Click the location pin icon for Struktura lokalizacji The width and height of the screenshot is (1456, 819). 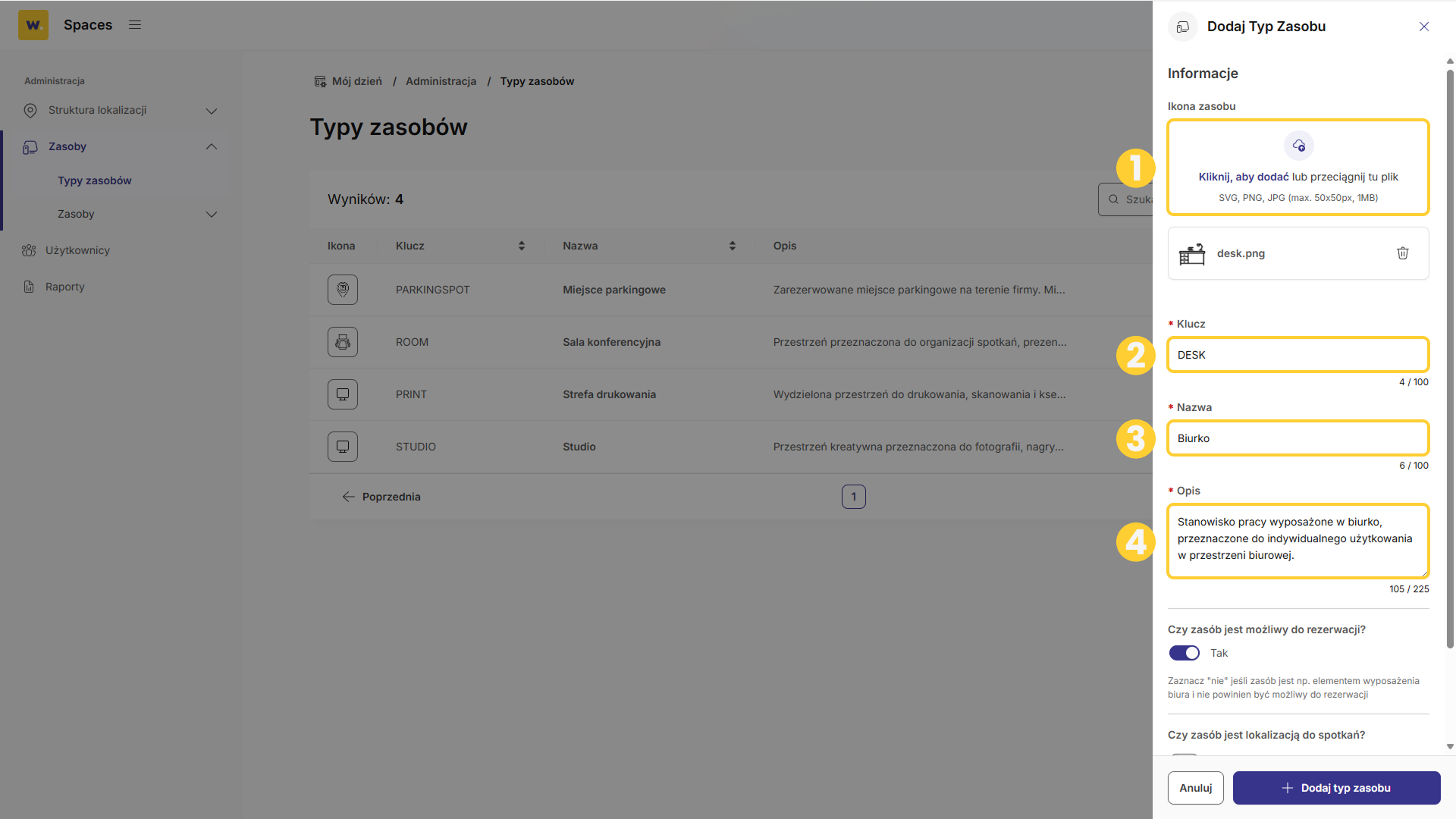click(30, 111)
